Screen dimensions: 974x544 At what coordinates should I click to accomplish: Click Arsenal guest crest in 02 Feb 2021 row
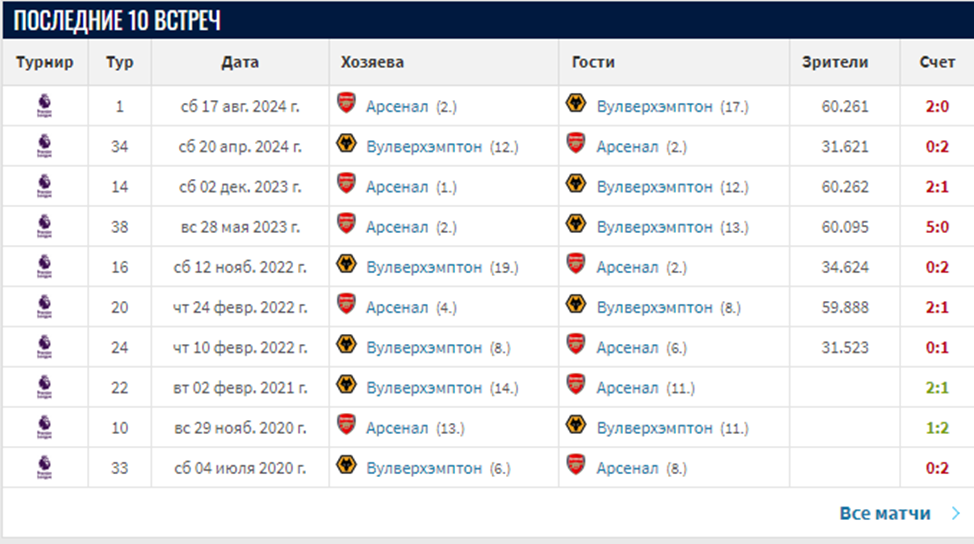(576, 386)
